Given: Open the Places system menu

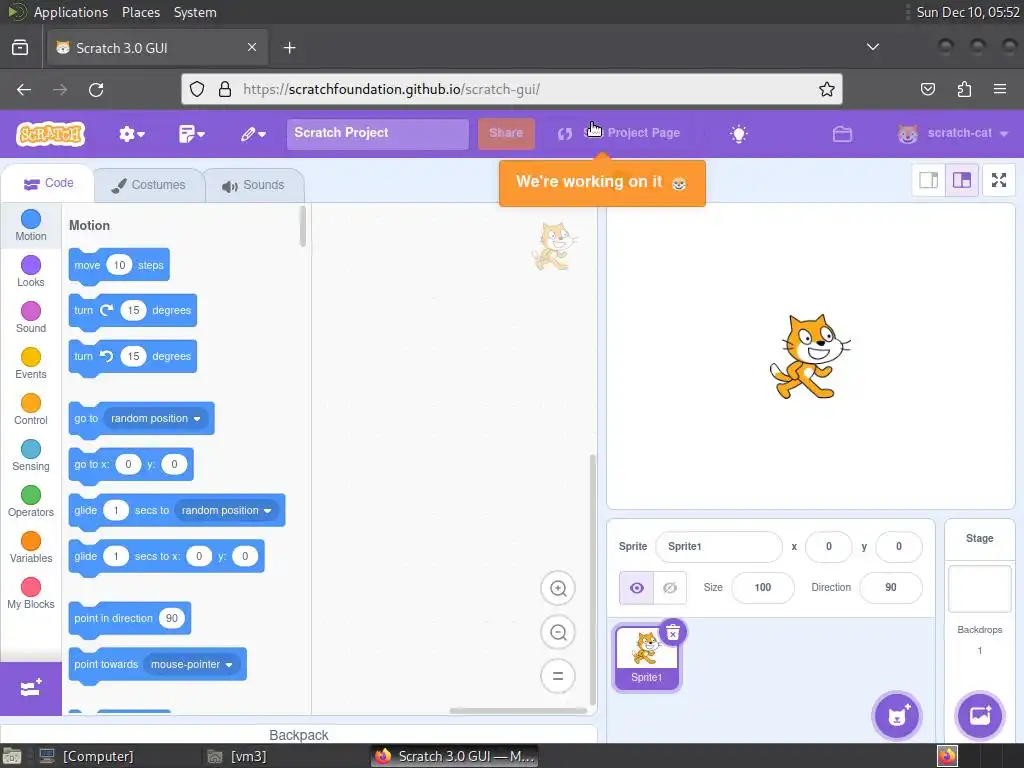Looking at the screenshot, I should [x=140, y=12].
